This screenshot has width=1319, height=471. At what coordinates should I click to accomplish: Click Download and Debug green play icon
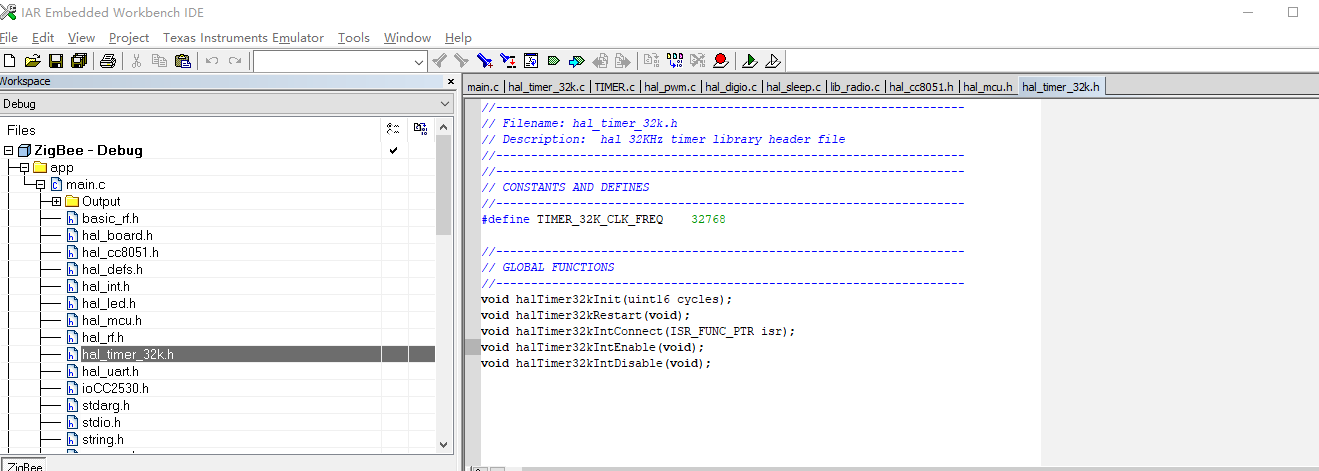pos(750,61)
